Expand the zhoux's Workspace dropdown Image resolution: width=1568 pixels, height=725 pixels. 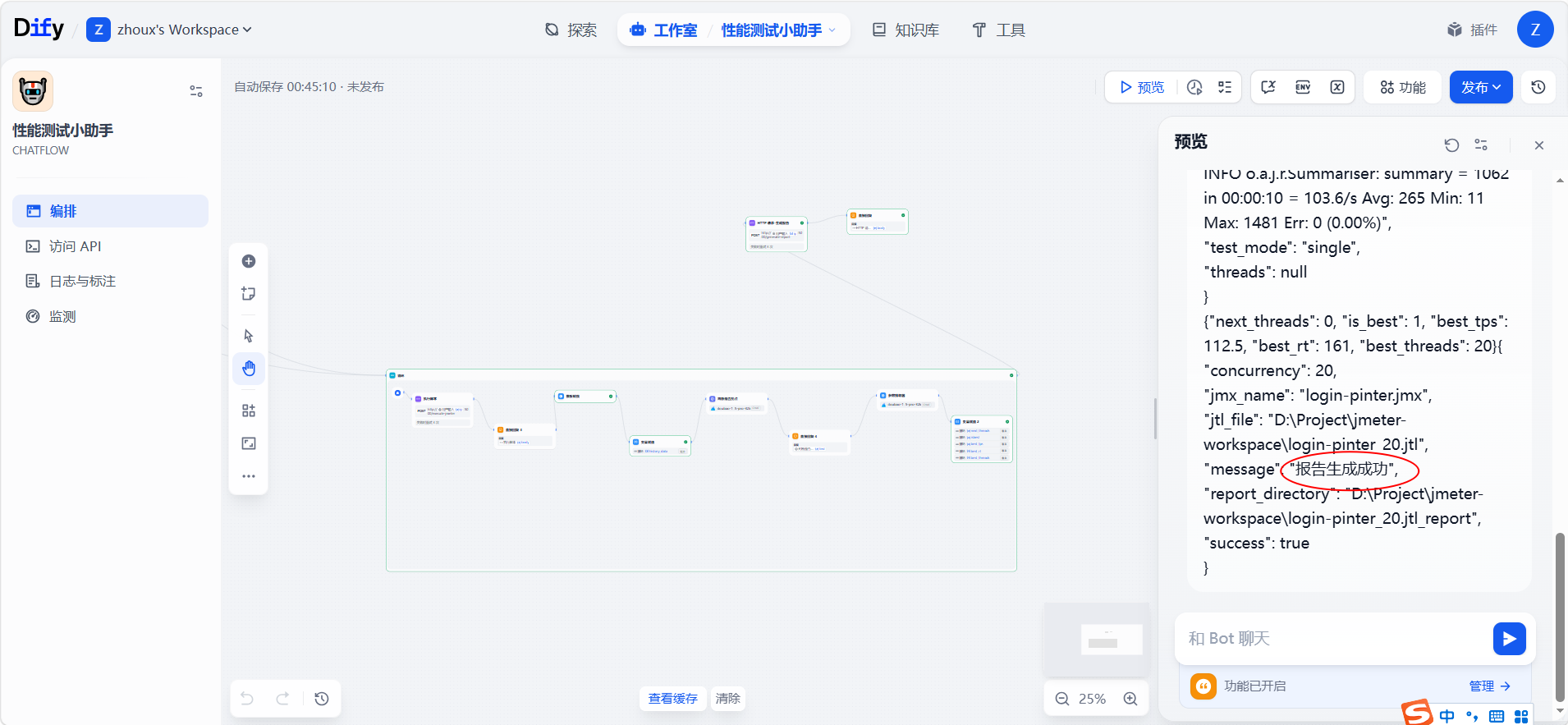184,30
